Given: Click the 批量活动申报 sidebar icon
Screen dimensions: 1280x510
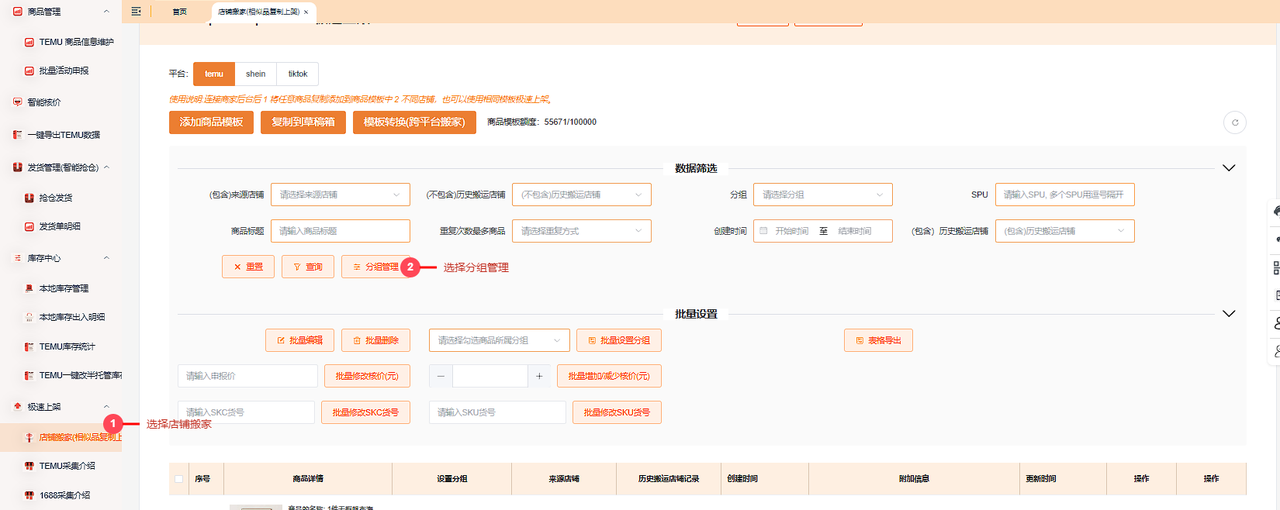Looking at the screenshot, I should pyautogui.click(x=30, y=71).
